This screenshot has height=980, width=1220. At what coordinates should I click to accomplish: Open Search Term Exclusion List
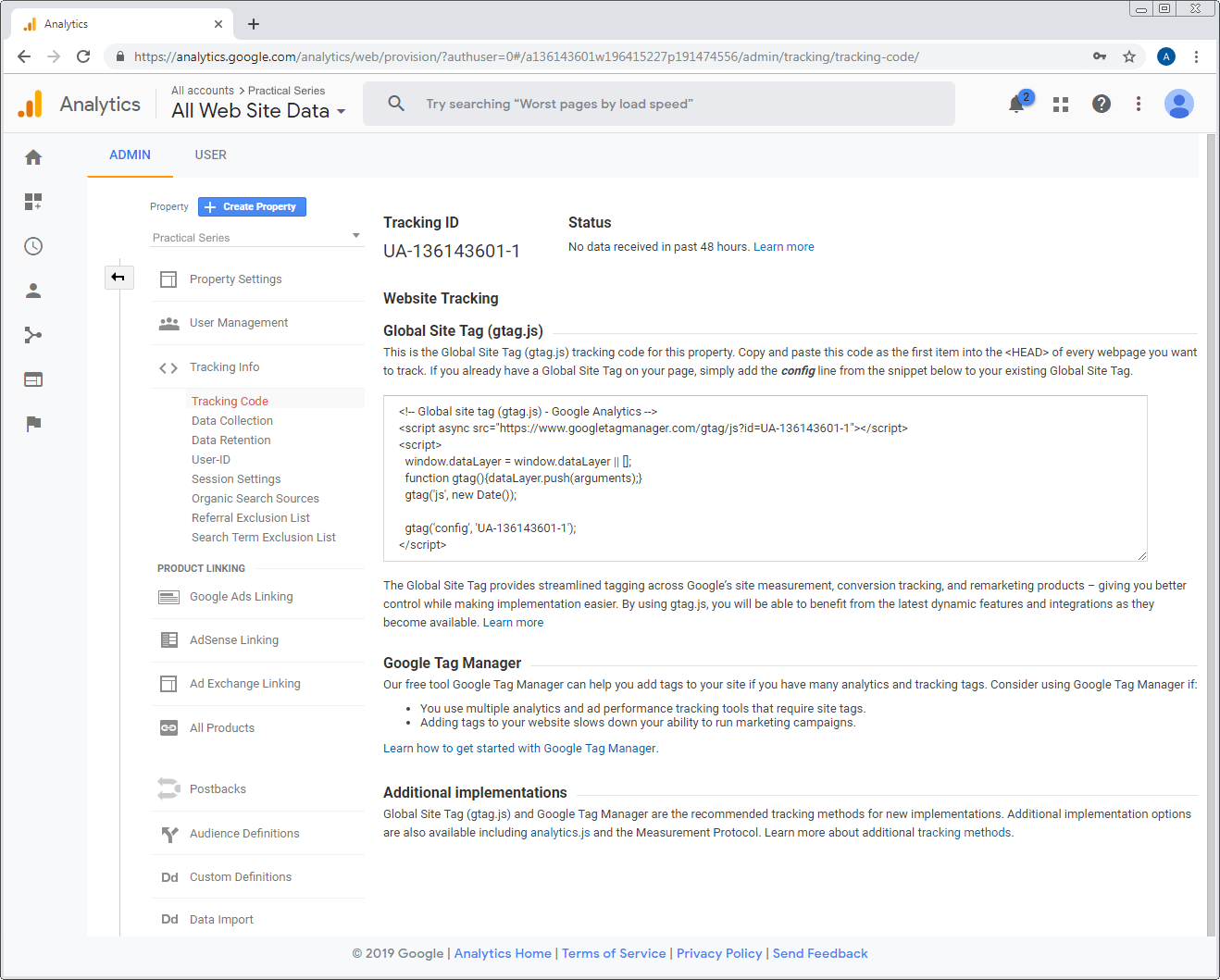[x=264, y=537]
